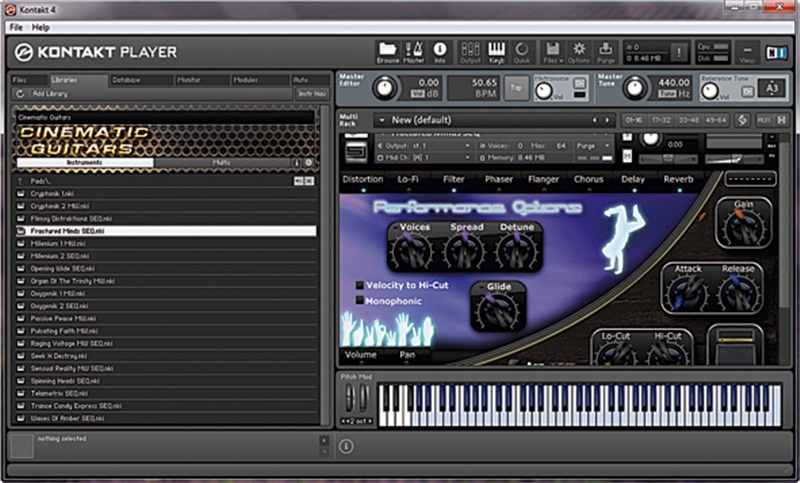Select rack page 17-32
The width and height of the screenshot is (800, 483).
tap(661, 120)
